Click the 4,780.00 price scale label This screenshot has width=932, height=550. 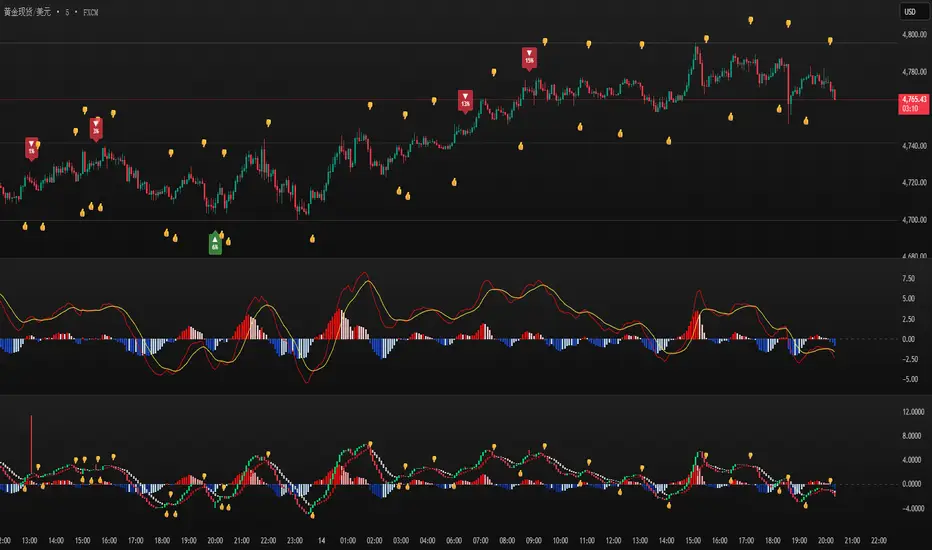click(x=914, y=72)
